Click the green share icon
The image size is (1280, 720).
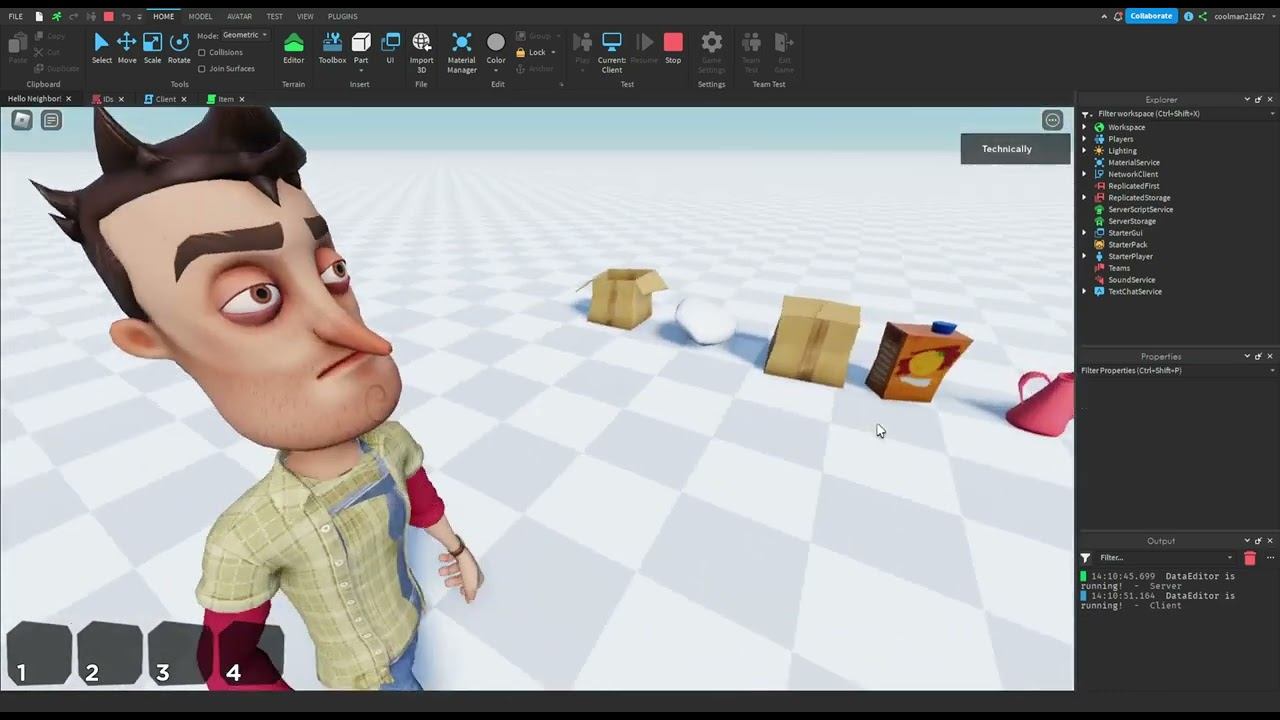1203,16
